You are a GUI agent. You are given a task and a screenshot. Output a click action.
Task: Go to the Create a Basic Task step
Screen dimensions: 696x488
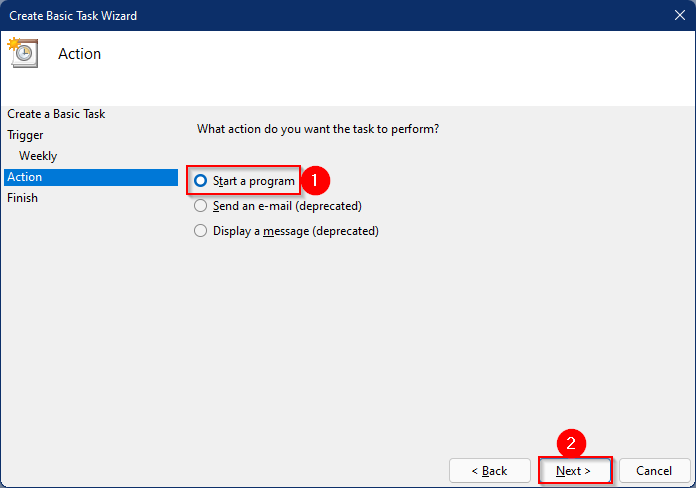(56, 114)
